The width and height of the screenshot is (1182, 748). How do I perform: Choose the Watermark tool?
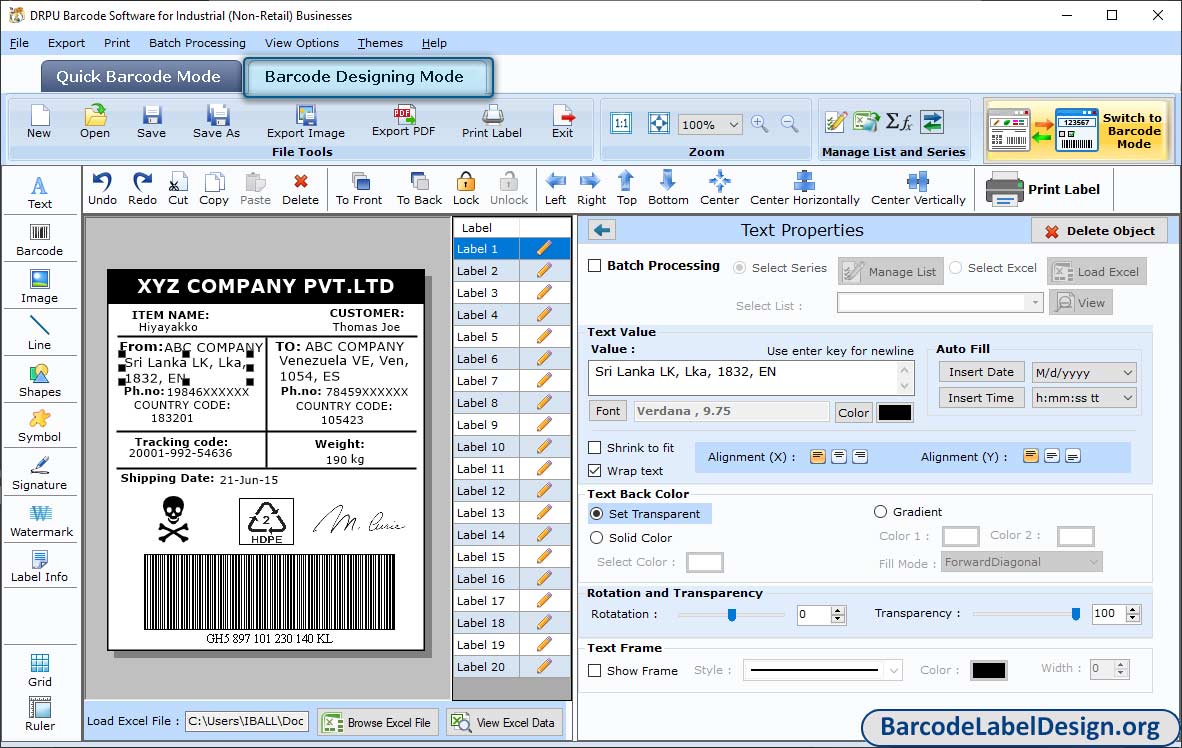point(41,520)
